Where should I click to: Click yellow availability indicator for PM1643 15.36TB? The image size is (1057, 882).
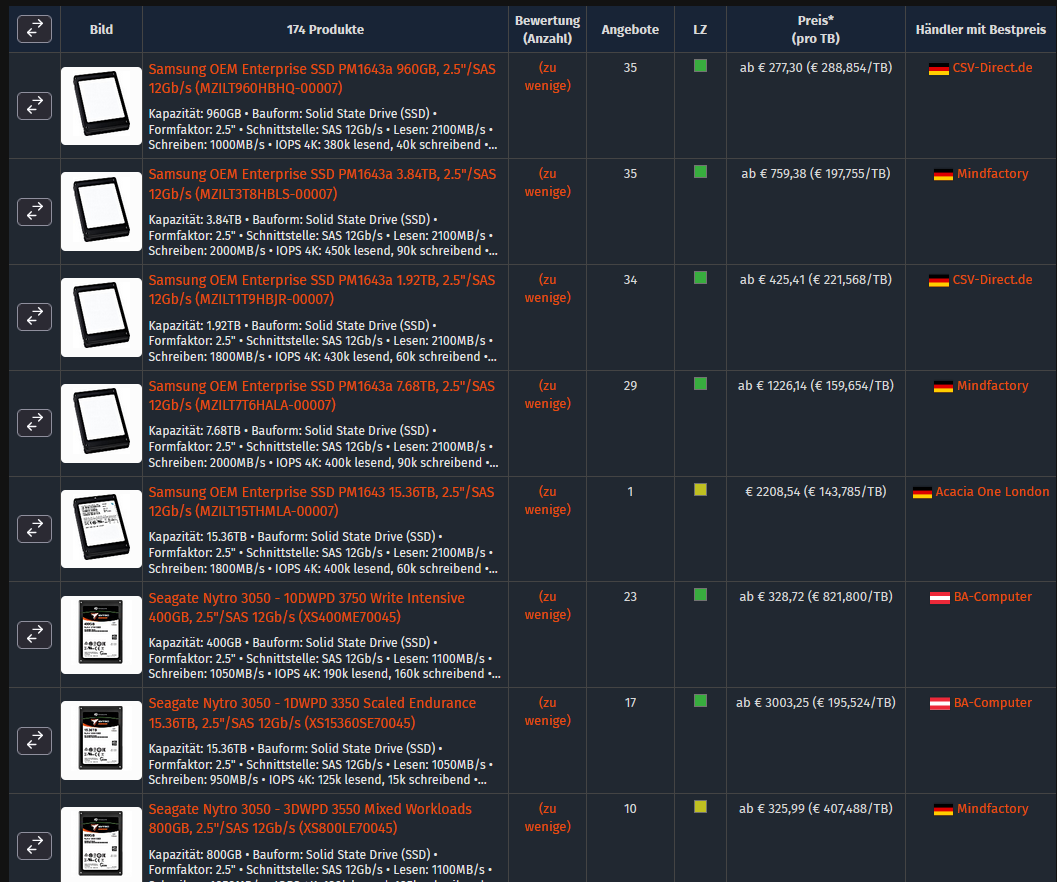(x=700, y=490)
